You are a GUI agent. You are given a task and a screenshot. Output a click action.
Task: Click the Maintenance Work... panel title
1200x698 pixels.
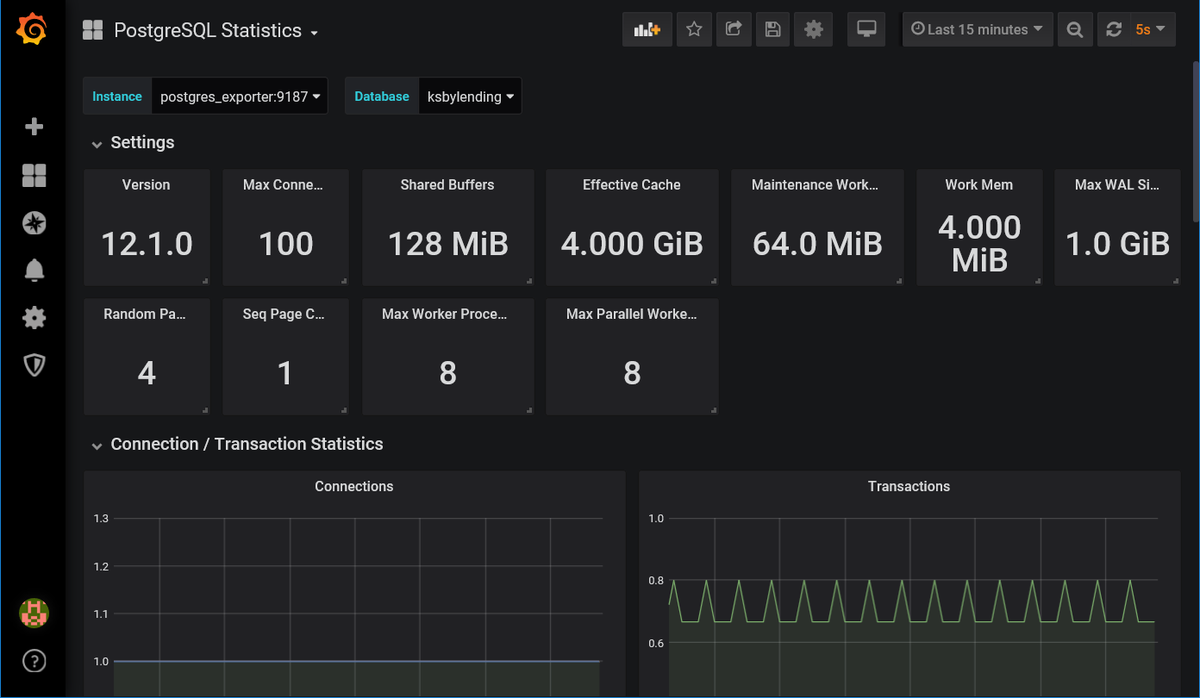click(x=815, y=185)
